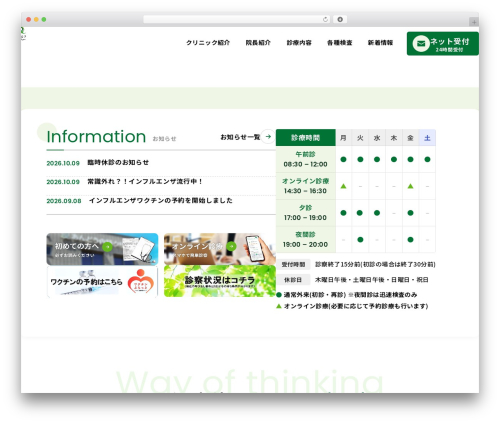The image size is (500, 423).
Task: Click the arrow circle next to お知らせ一覧
Action: (x=268, y=137)
